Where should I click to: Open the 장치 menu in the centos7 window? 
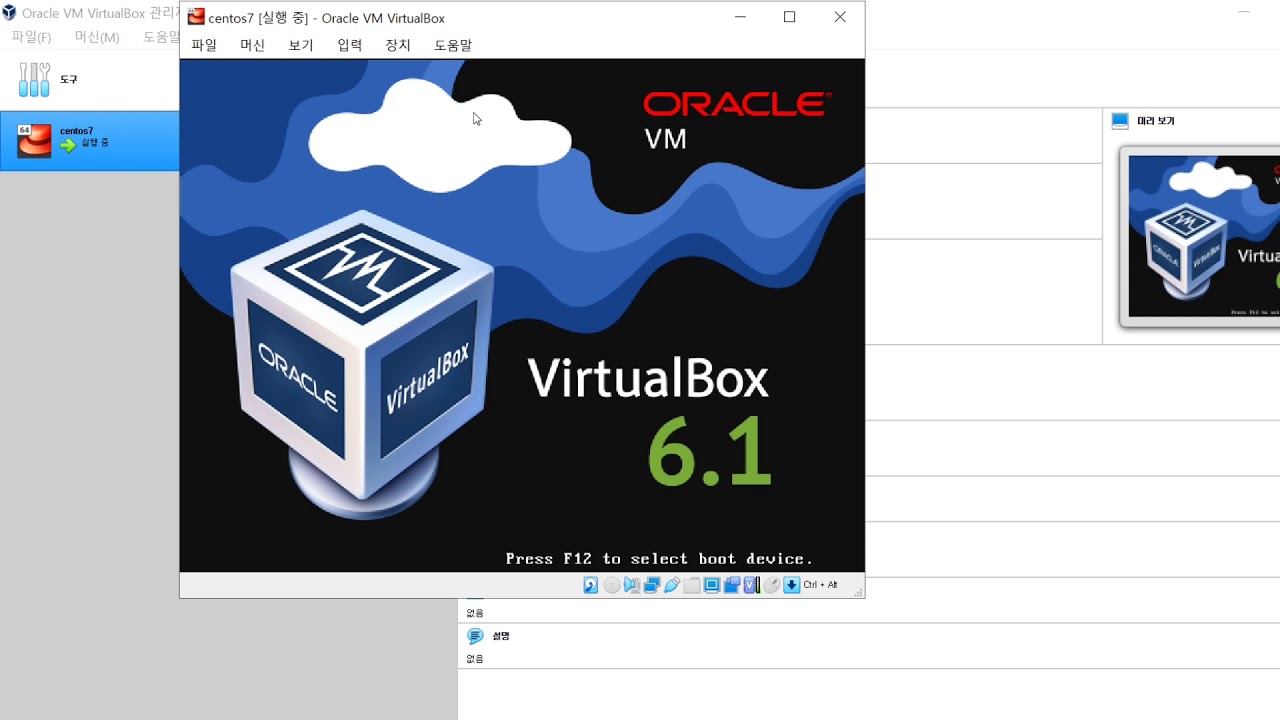[x=398, y=45]
